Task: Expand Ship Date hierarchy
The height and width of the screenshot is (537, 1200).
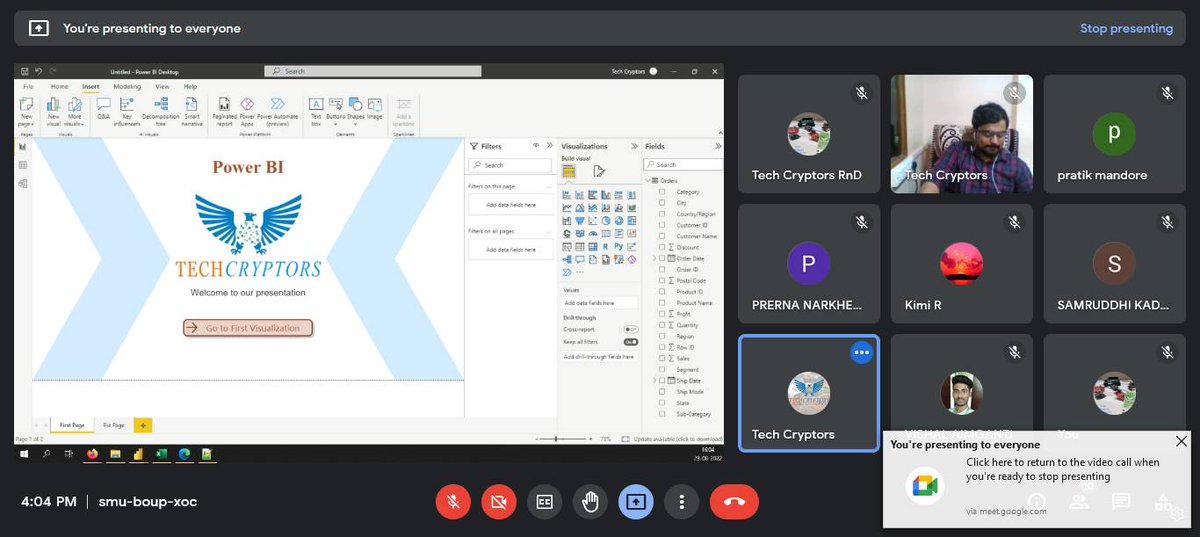Action: [654, 380]
